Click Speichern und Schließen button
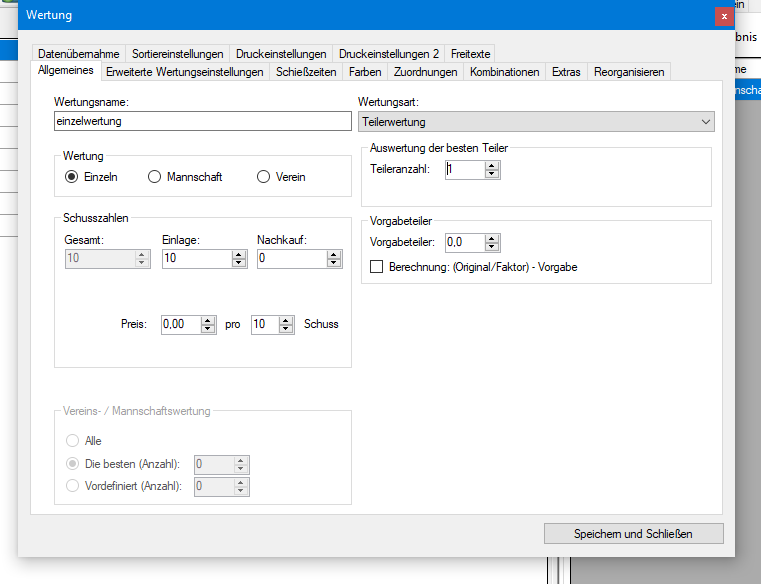The height and width of the screenshot is (584, 761). [x=633, y=533]
